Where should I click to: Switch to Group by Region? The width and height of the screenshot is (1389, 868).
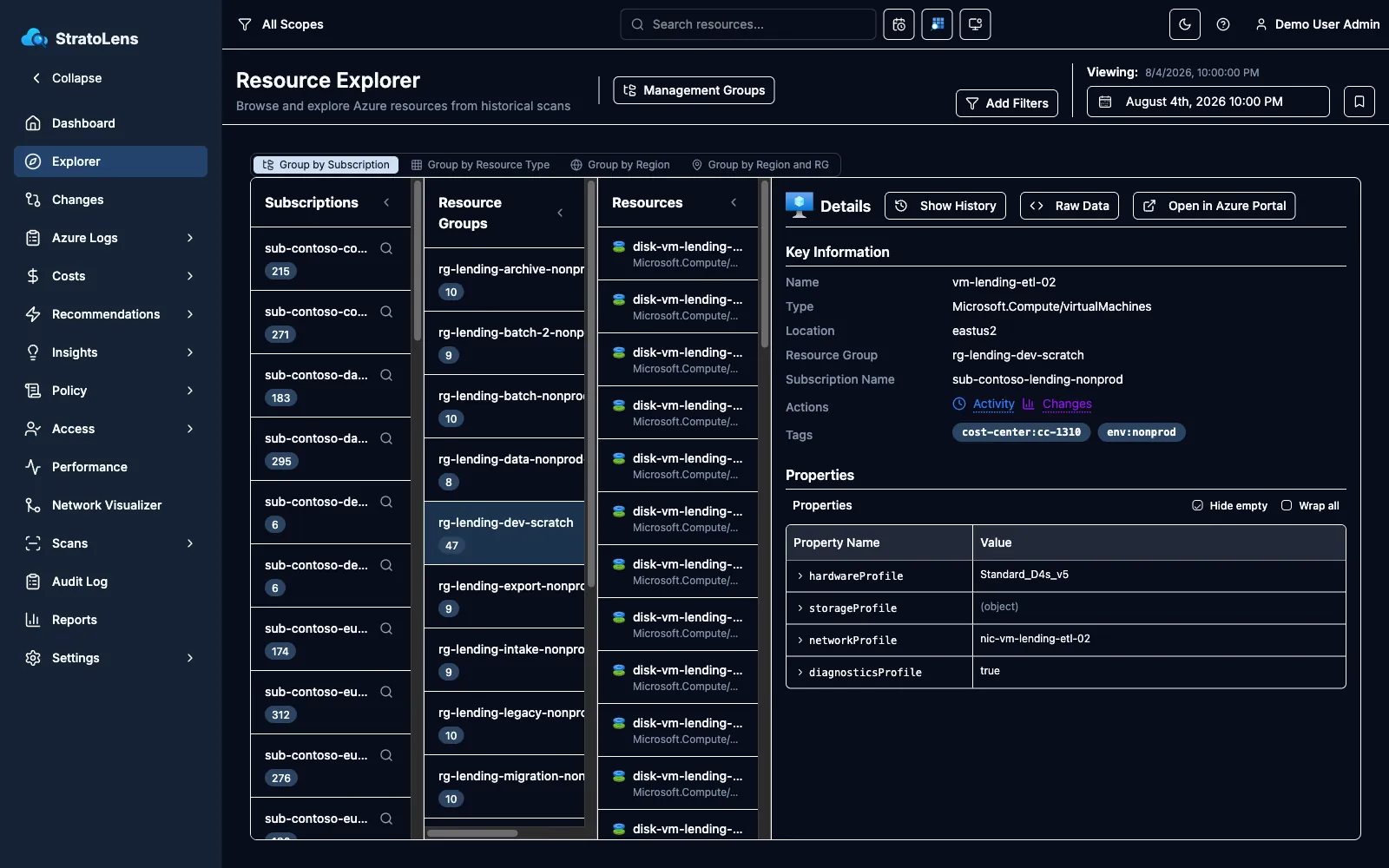click(620, 165)
